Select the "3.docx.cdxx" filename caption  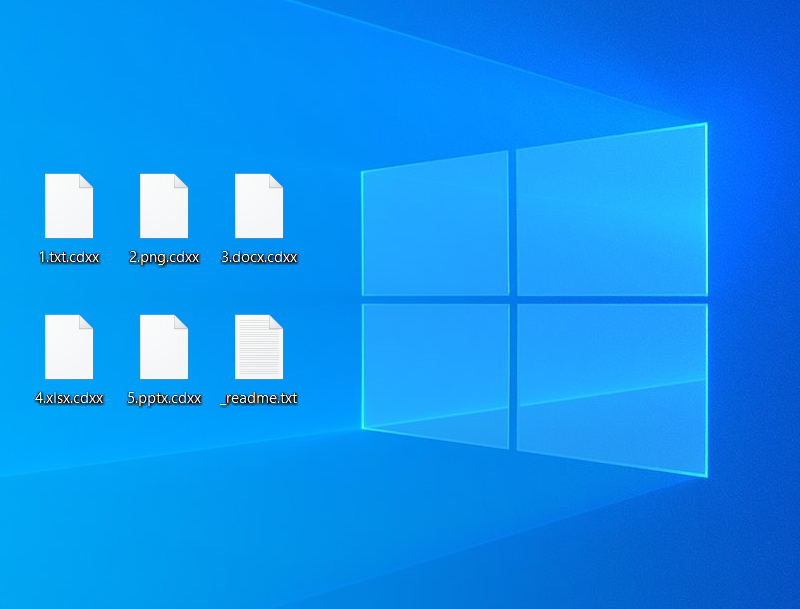click(x=259, y=257)
